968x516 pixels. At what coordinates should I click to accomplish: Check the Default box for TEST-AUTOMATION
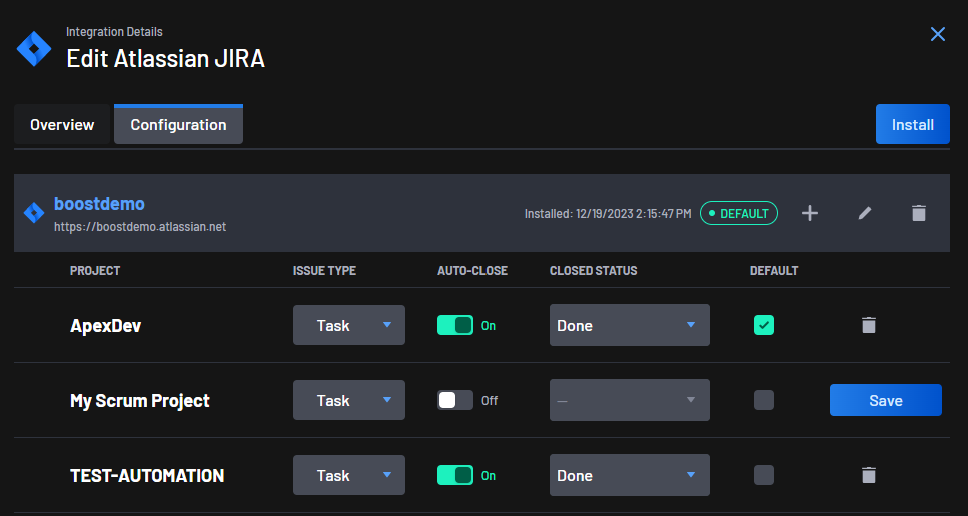pyautogui.click(x=764, y=475)
